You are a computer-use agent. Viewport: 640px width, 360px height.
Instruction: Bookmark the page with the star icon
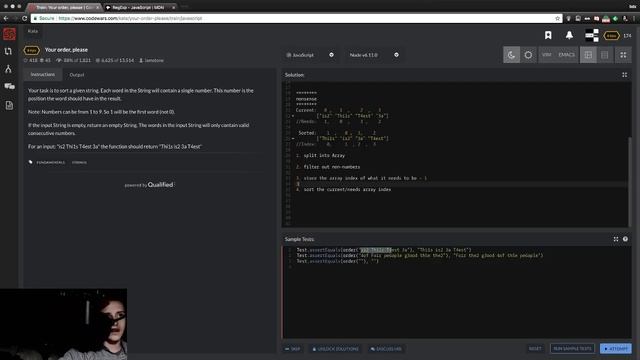click(x=558, y=18)
